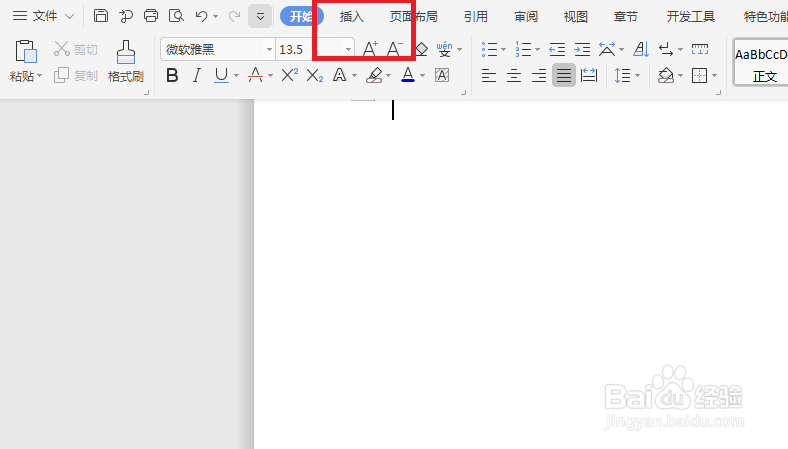Align text left
The height and width of the screenshot is (449, 788).
(x=488, y=76)
